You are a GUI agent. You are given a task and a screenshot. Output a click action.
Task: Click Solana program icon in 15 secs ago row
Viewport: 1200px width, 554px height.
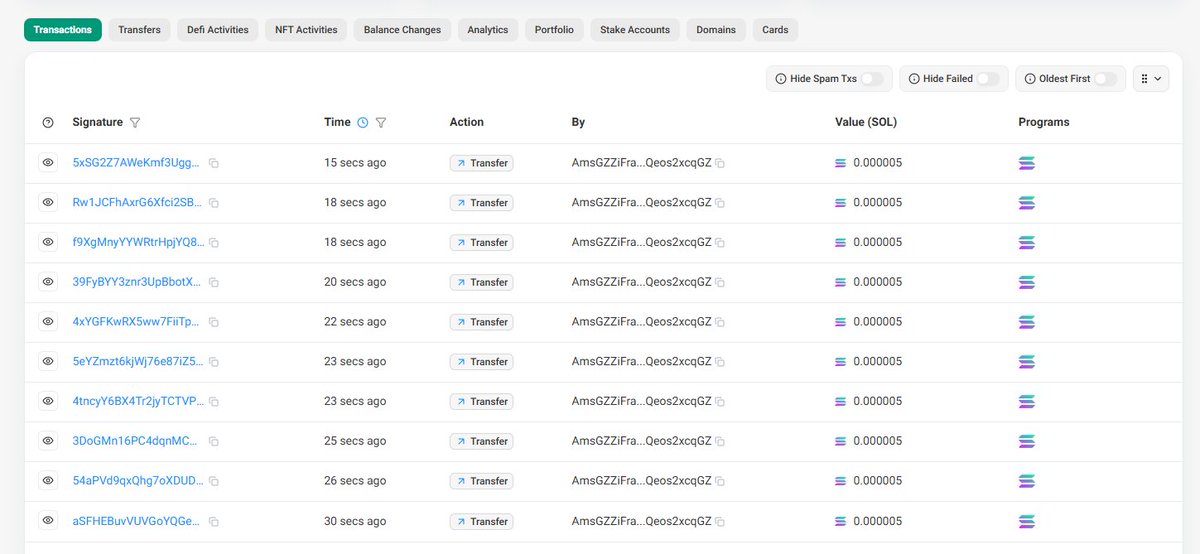1027,163
